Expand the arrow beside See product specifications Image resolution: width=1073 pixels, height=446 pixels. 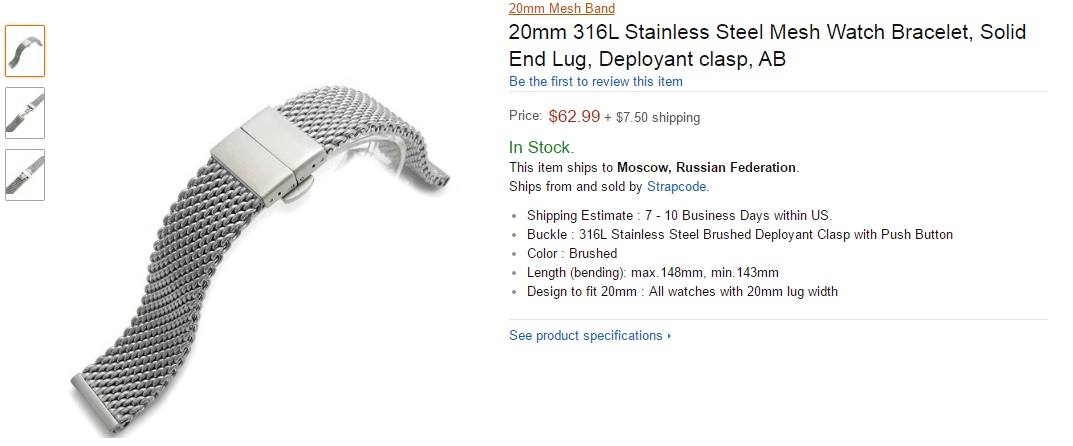669,336
